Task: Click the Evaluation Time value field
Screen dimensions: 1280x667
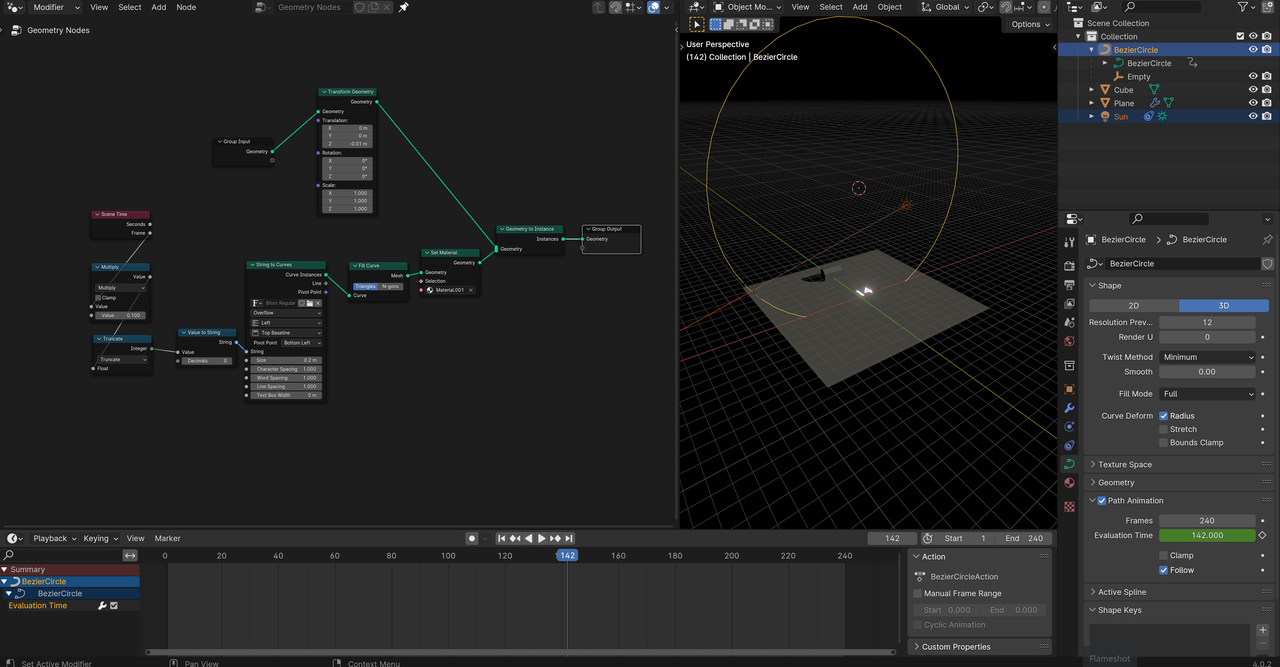Action: pos(1207,535)
